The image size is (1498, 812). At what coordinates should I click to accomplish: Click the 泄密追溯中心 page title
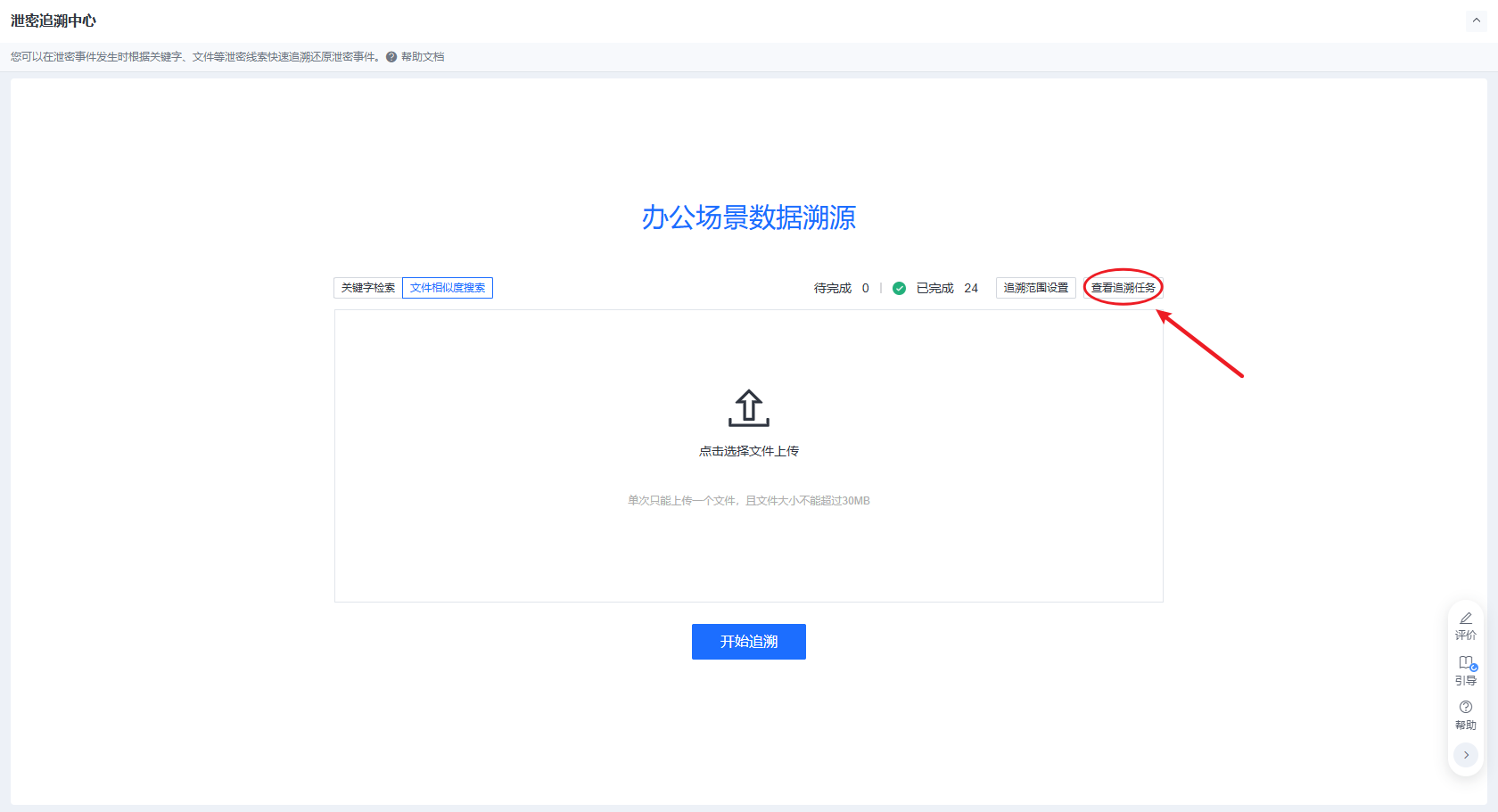tap(53, 21)
